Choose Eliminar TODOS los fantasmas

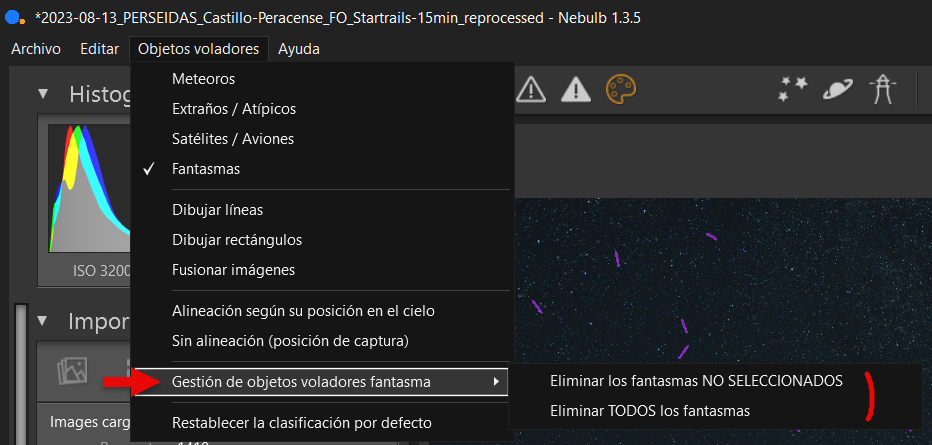tap(650, 411)
